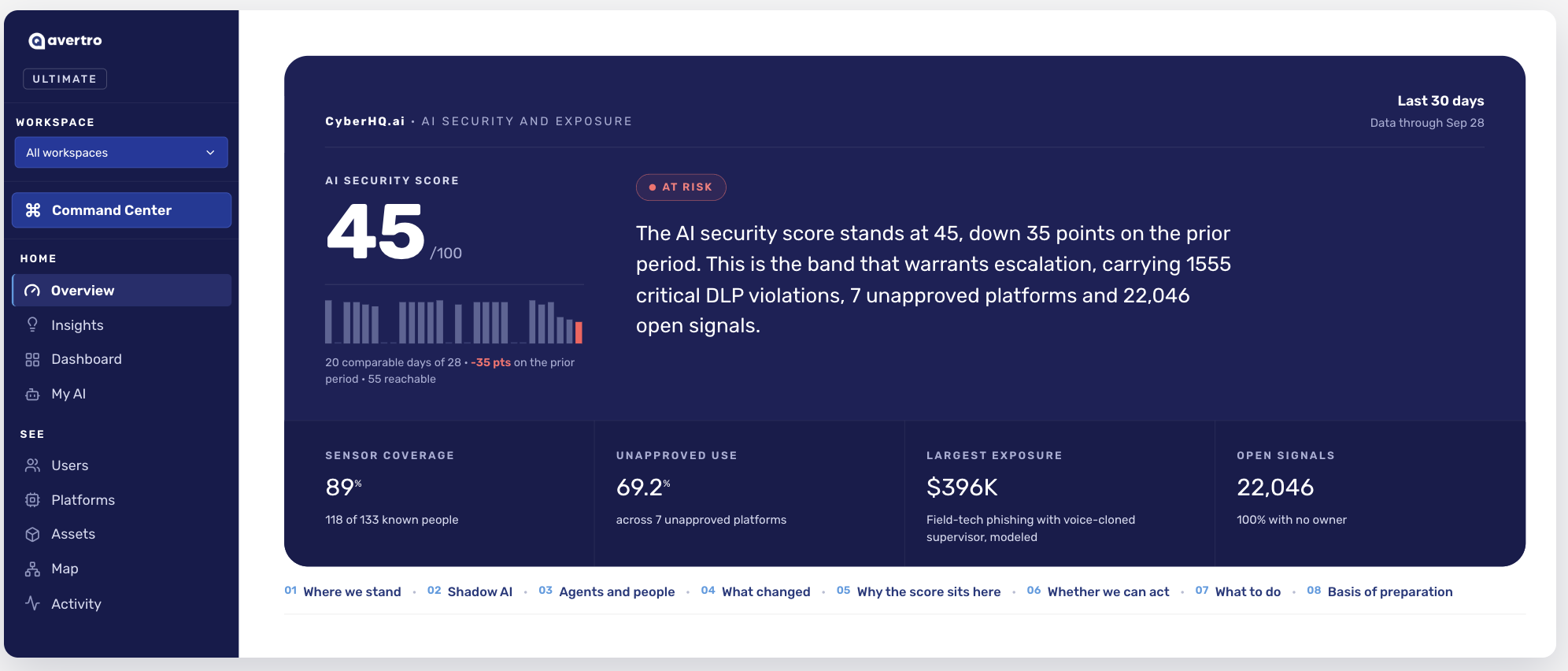Click the Activity pulse icon
Screen dimensions: 1568x671
click(32, 603)
